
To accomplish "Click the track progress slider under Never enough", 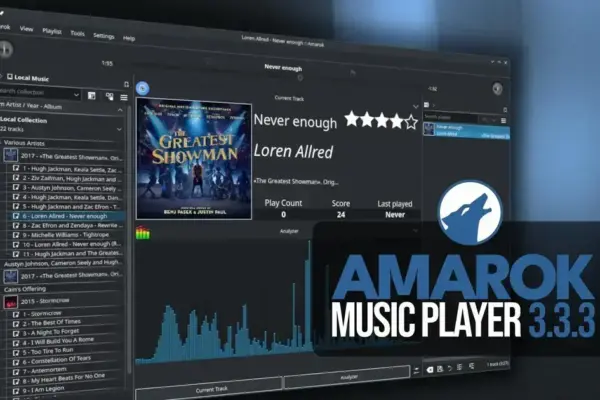I will (x=300, y=78).
